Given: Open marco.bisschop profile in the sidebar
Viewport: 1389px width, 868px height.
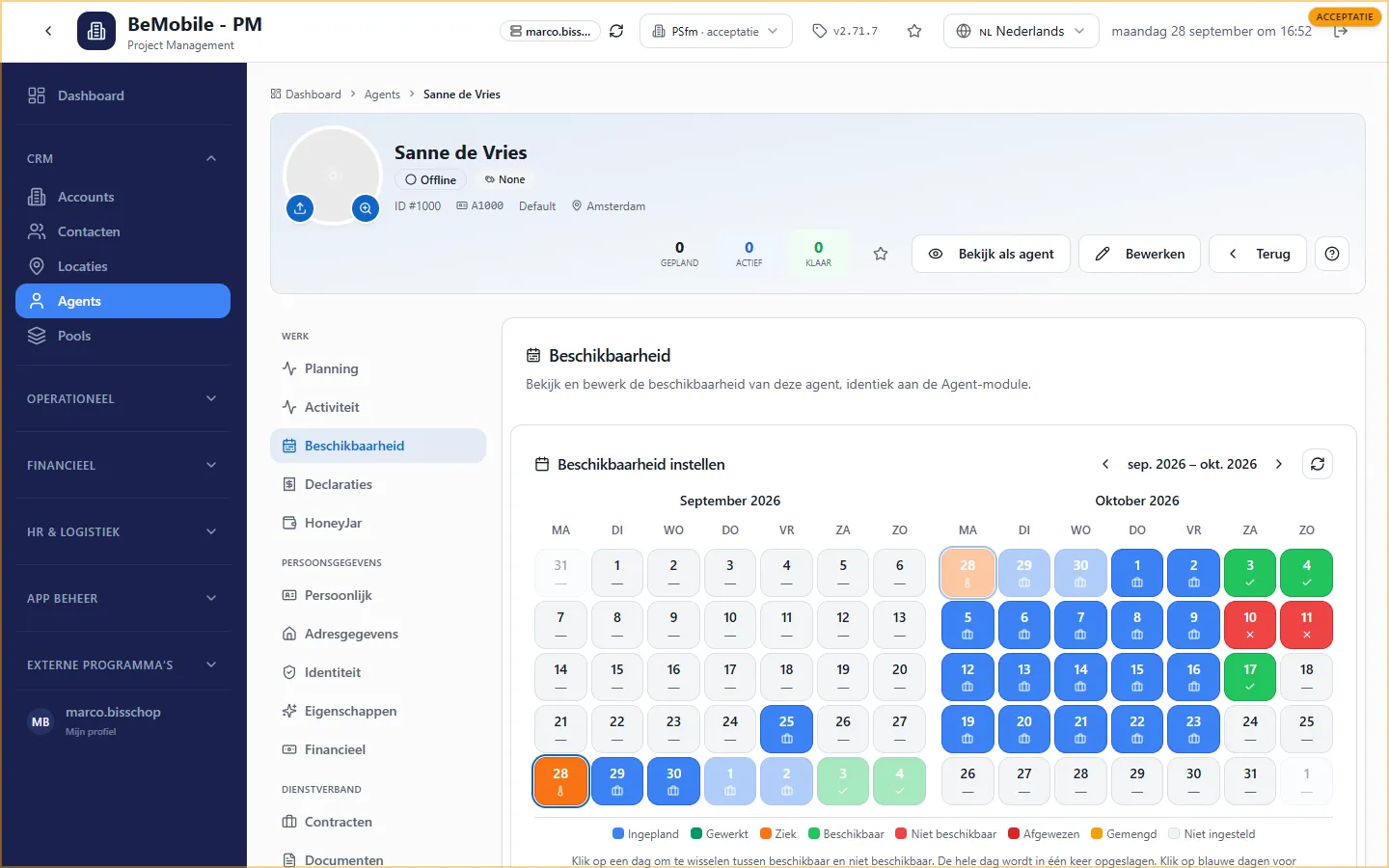Looking at the screenshot, I should pyautogui.click(x=123, y=720).
